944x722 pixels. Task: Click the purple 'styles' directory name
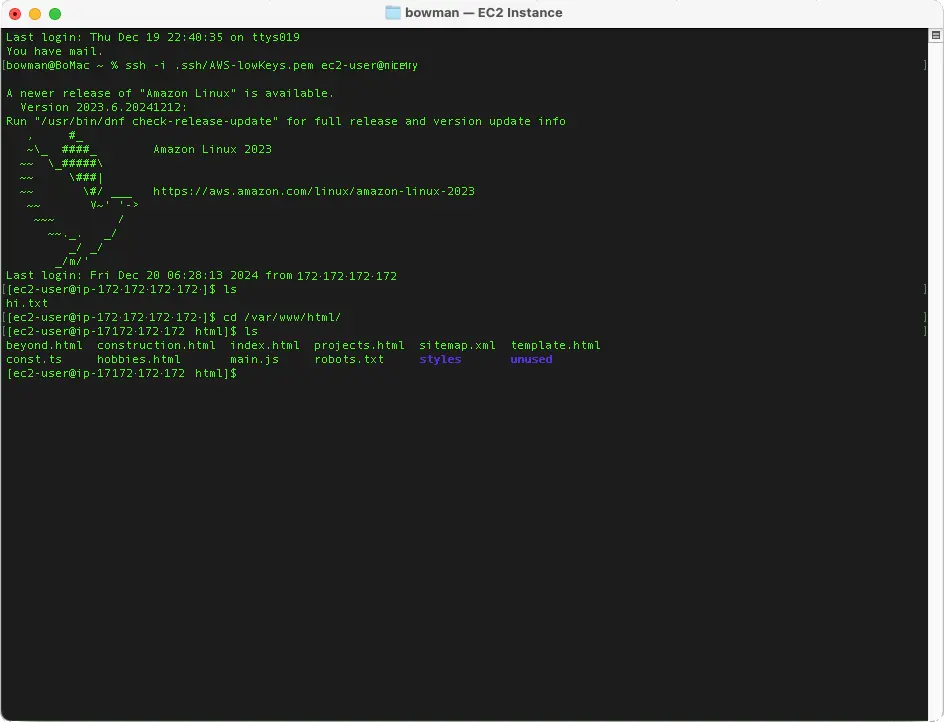440,359
